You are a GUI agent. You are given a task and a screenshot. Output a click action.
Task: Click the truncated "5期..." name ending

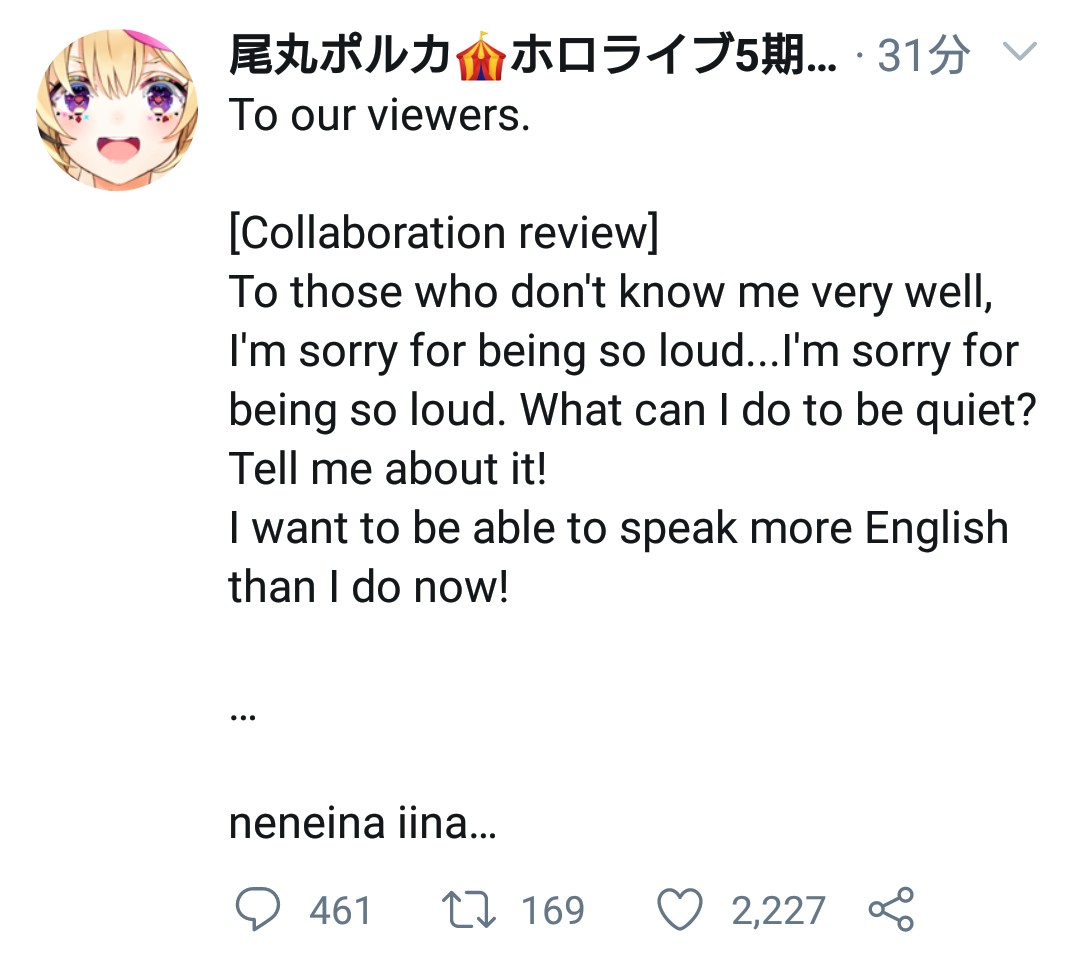pos(787,54)
